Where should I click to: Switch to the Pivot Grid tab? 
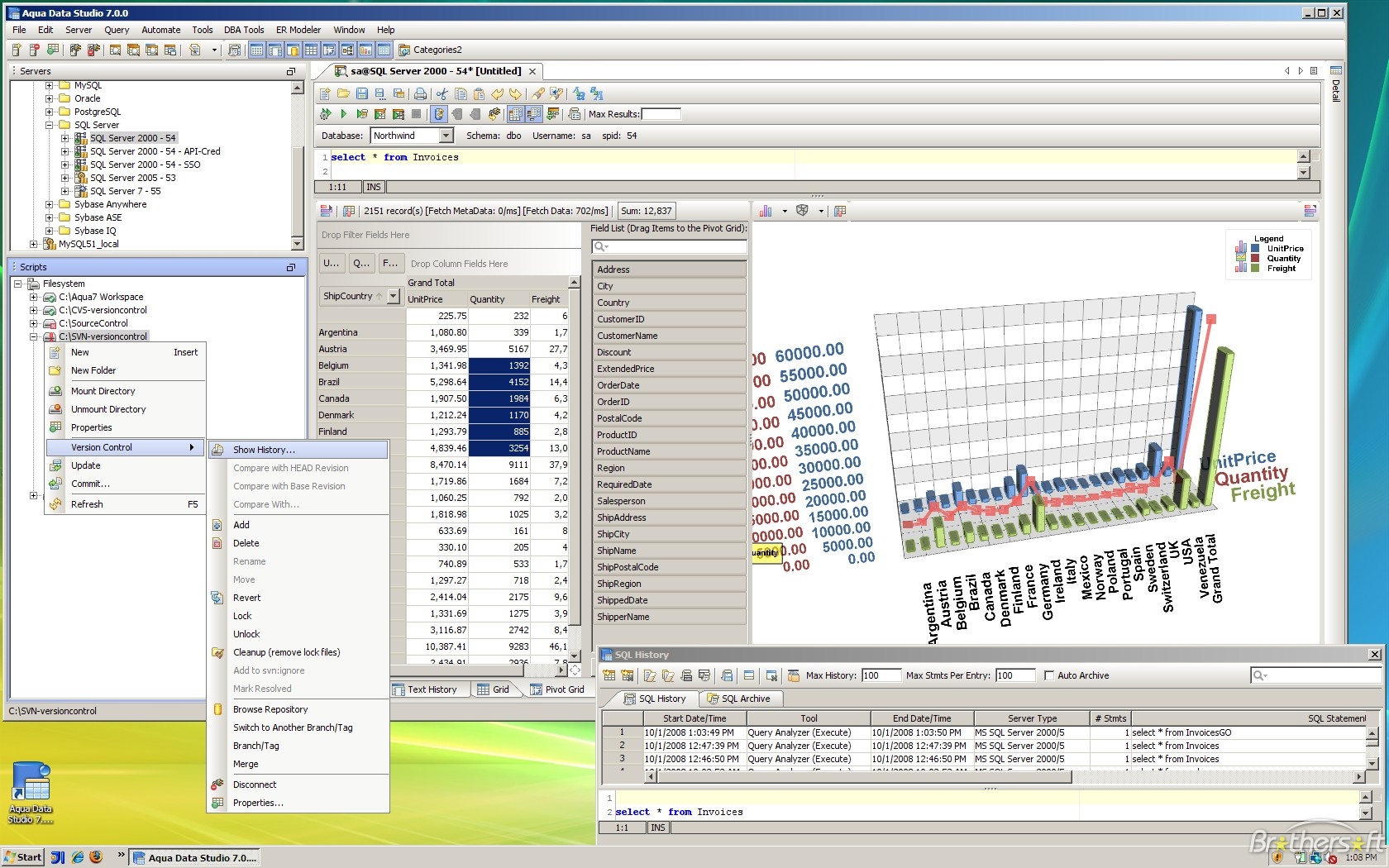click(557, 689)
